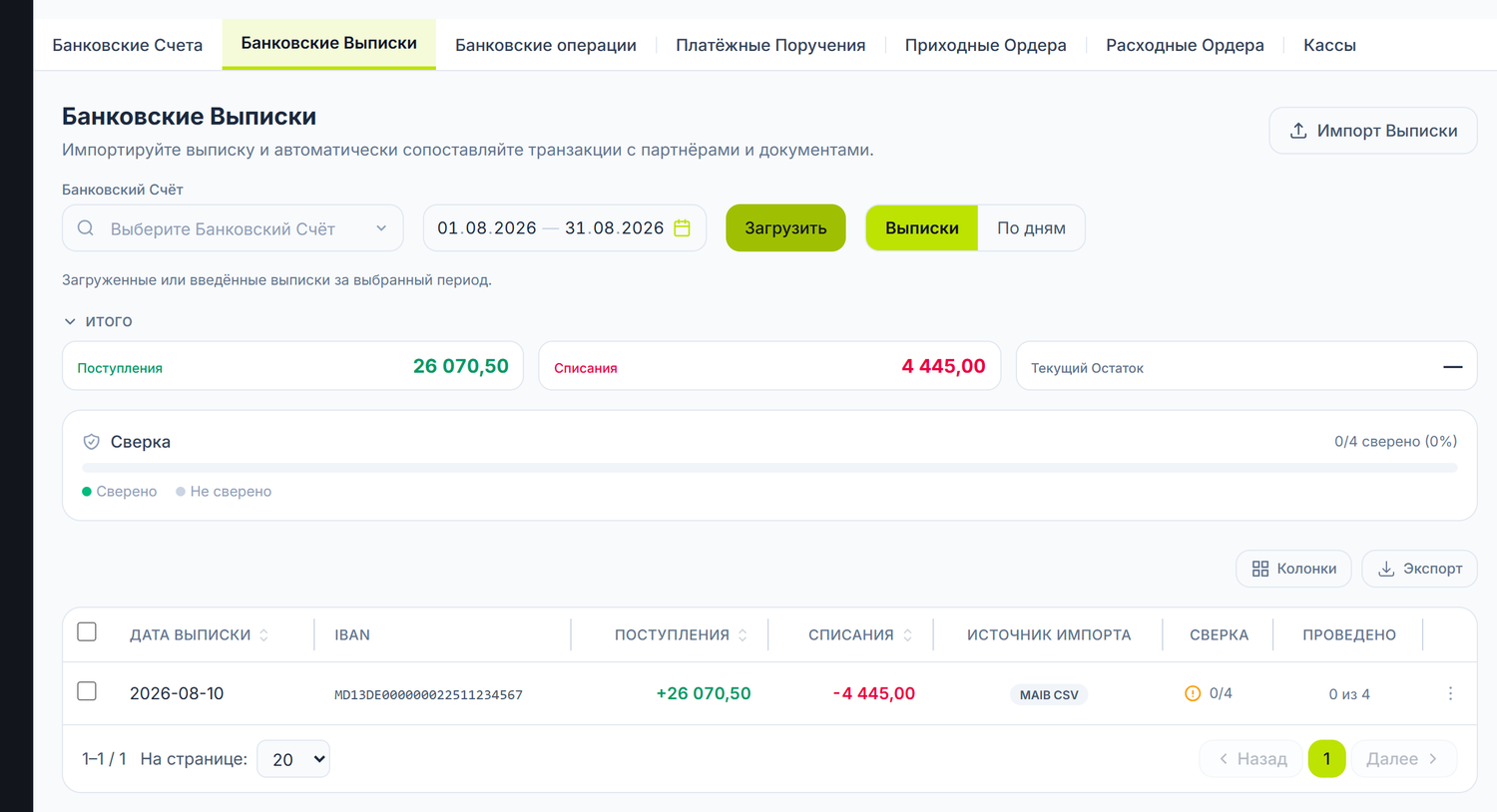Click the 0 из 4 value in Проведено
The width and height of the screenshot is (1497, 812).
1349,694
